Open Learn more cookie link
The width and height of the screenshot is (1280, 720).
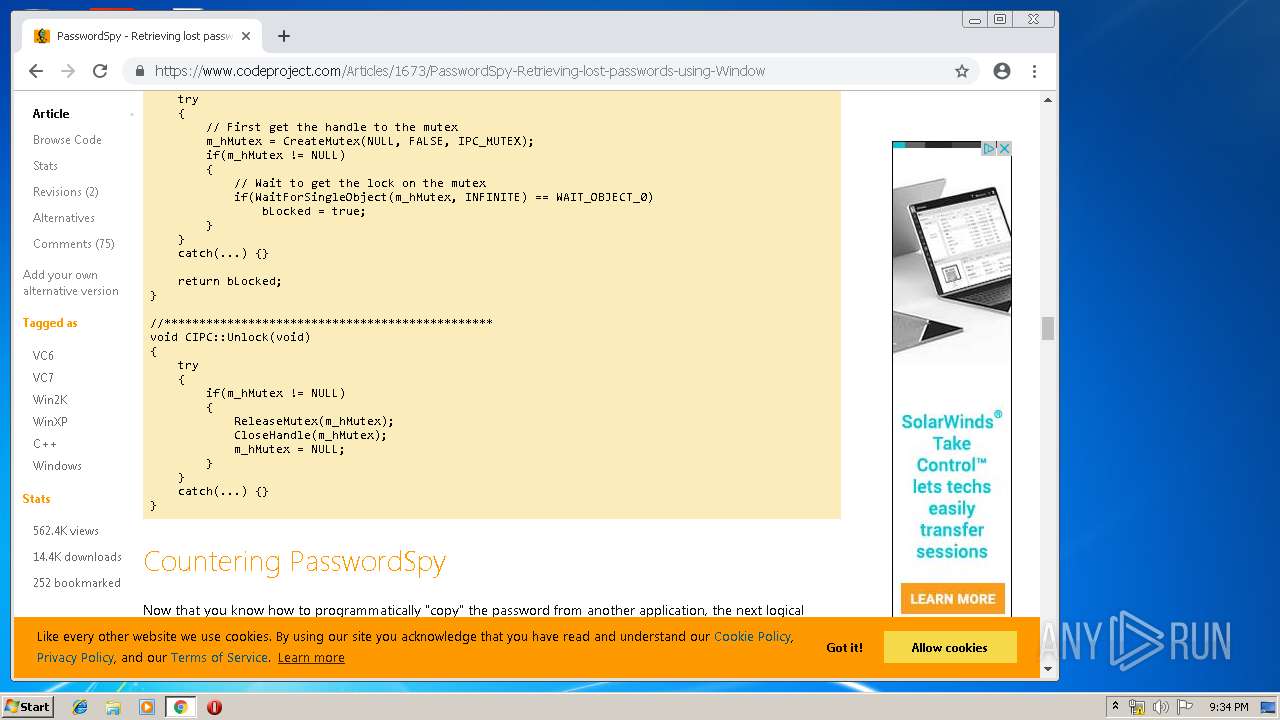point(311,657)
